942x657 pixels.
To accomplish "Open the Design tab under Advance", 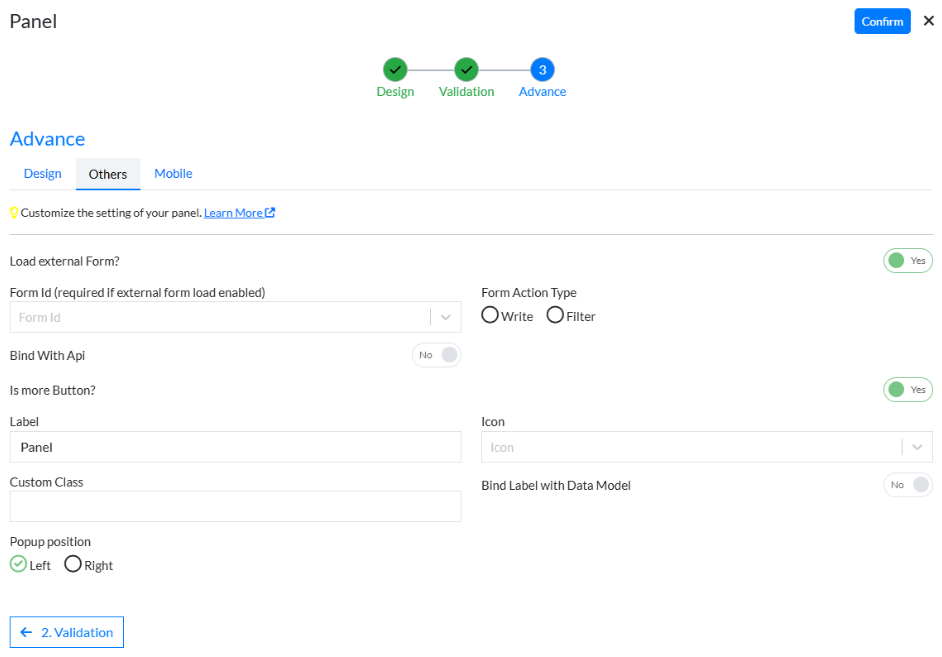I will (x=41, y=173).
